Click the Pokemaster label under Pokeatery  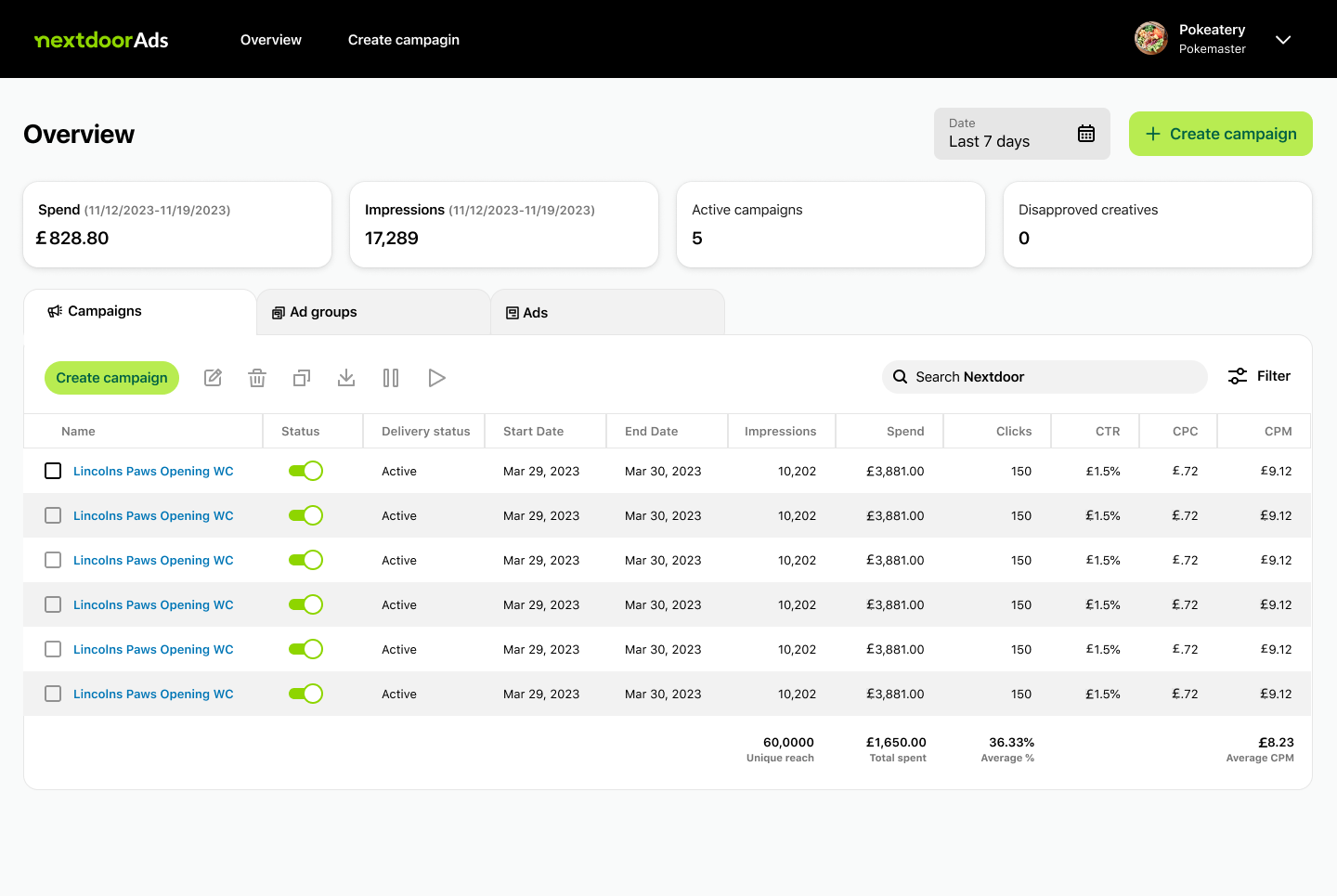tap(1213, 49)
